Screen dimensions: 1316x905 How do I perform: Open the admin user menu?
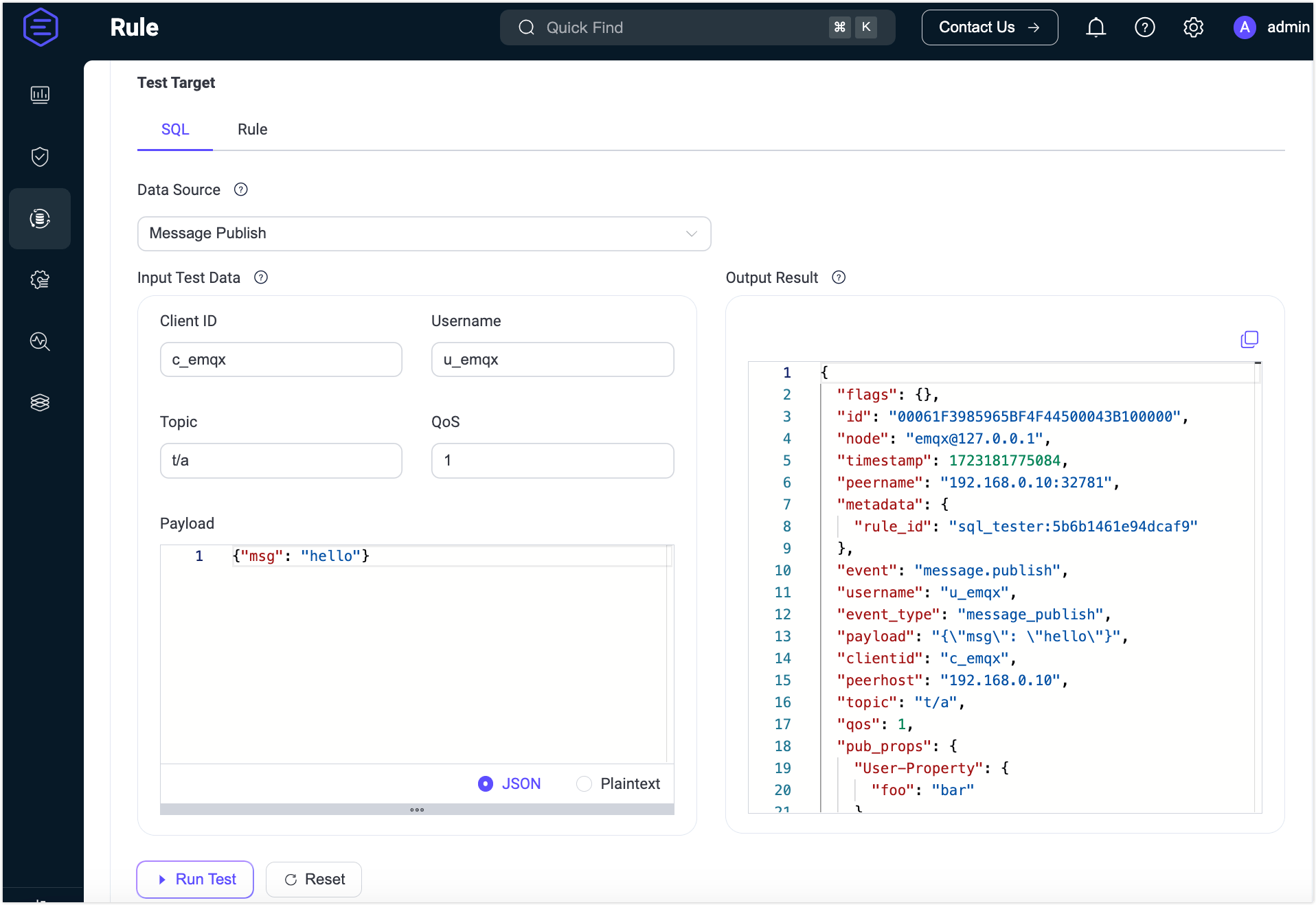click(1271, 27)
